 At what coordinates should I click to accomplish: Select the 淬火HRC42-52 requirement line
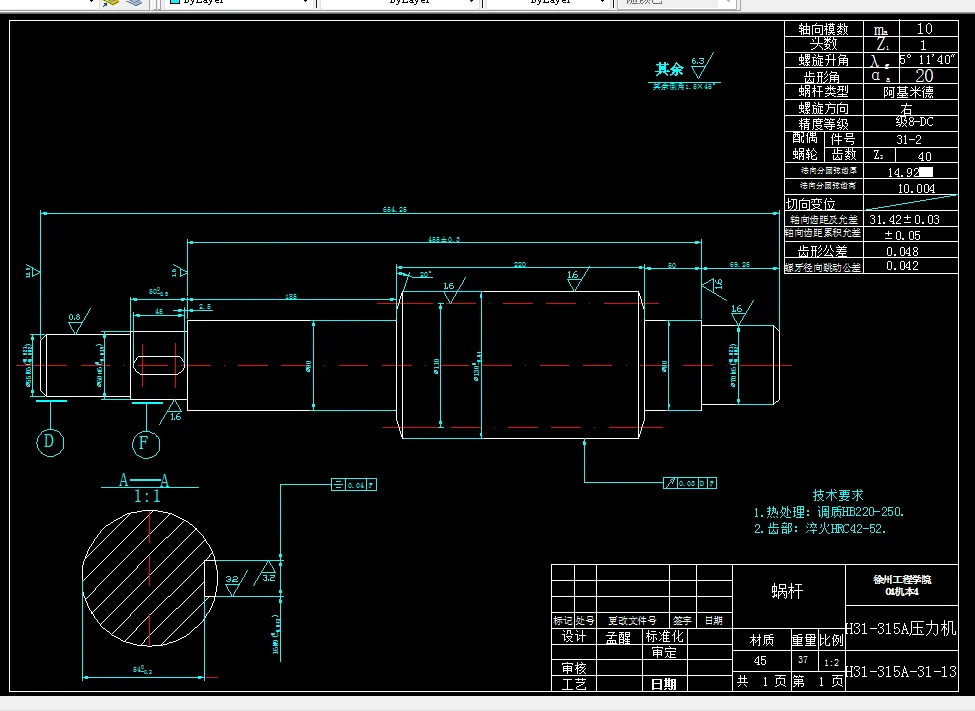coord(820,529)
